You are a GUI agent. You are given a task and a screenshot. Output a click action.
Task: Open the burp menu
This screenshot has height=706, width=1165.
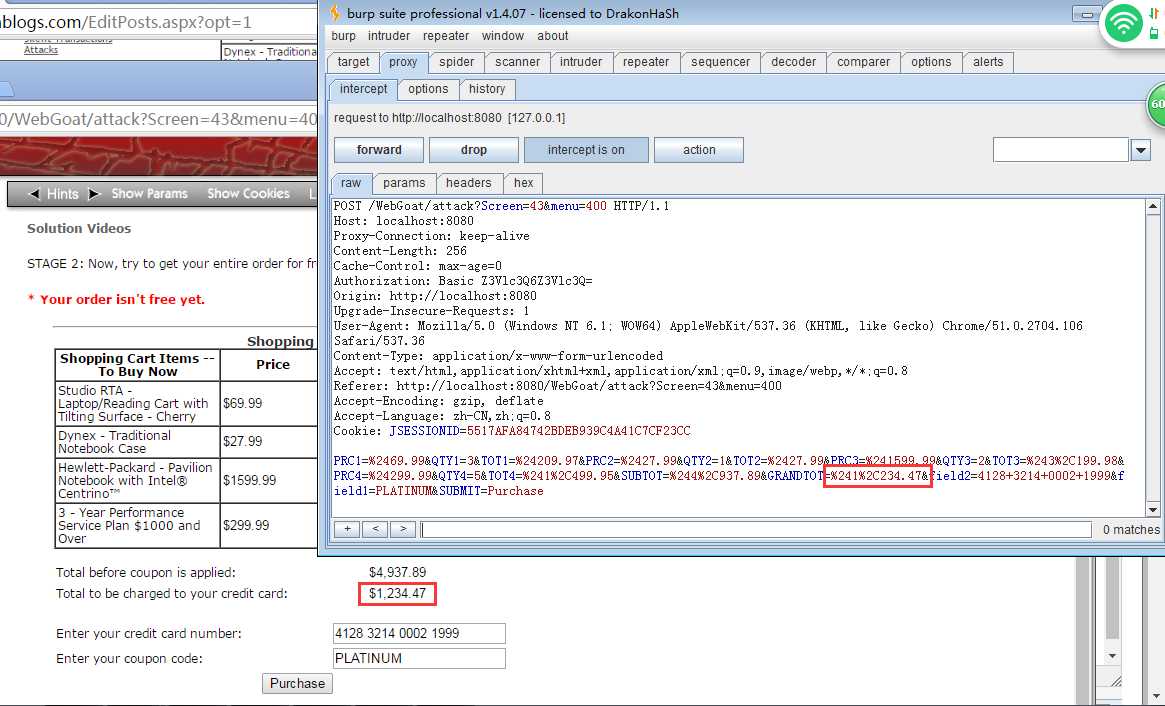[343, 36]
